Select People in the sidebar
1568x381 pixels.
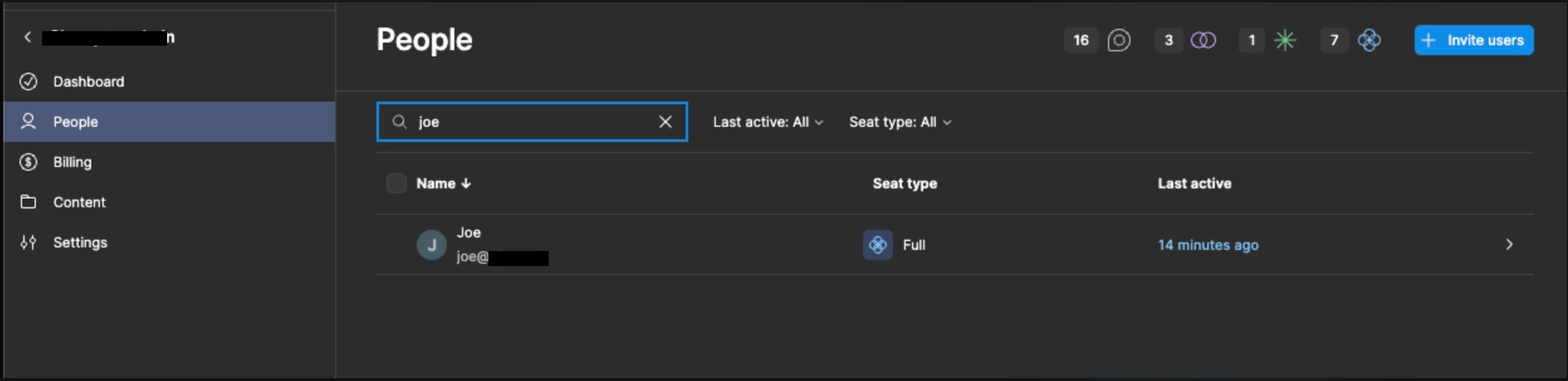tap(170, 122)
